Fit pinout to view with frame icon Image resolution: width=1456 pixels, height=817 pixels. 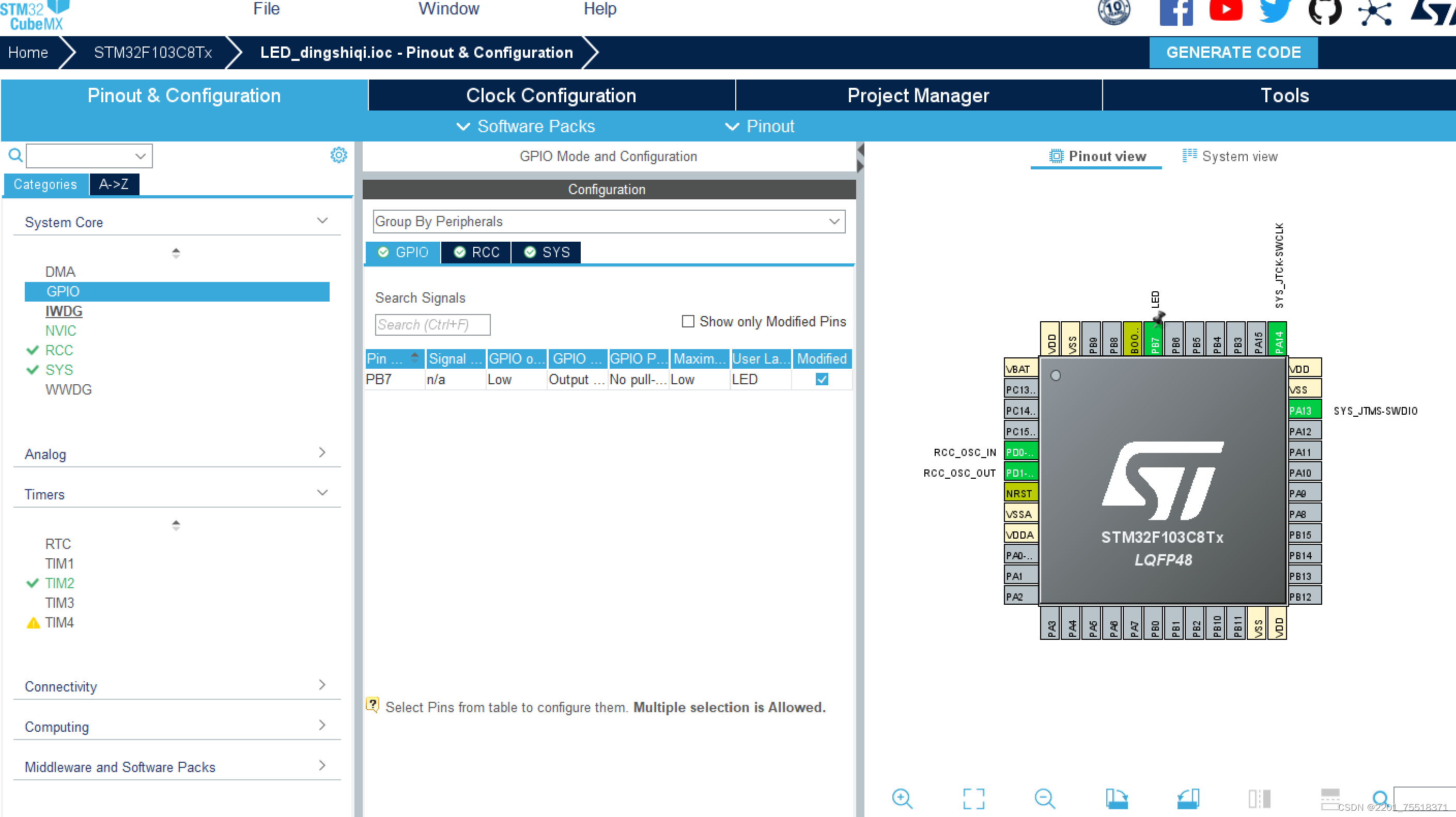coord(973,798)
